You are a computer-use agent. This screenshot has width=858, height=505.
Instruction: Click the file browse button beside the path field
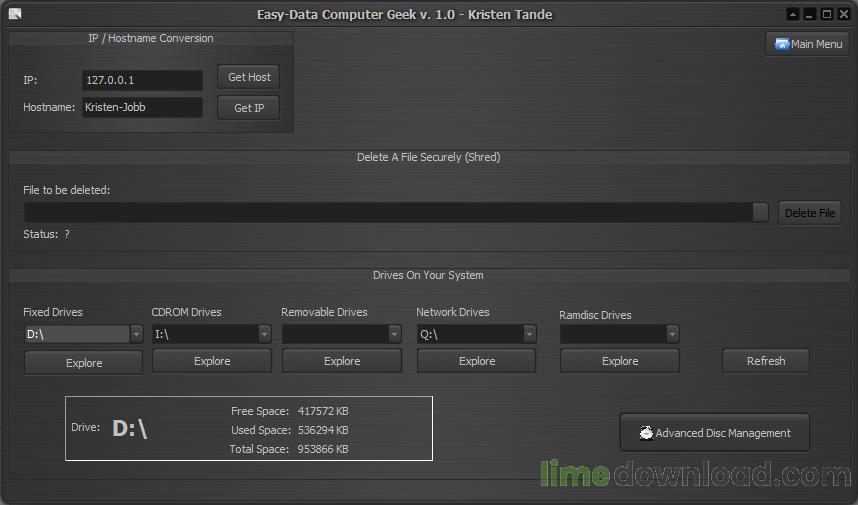tap(760, 213)
